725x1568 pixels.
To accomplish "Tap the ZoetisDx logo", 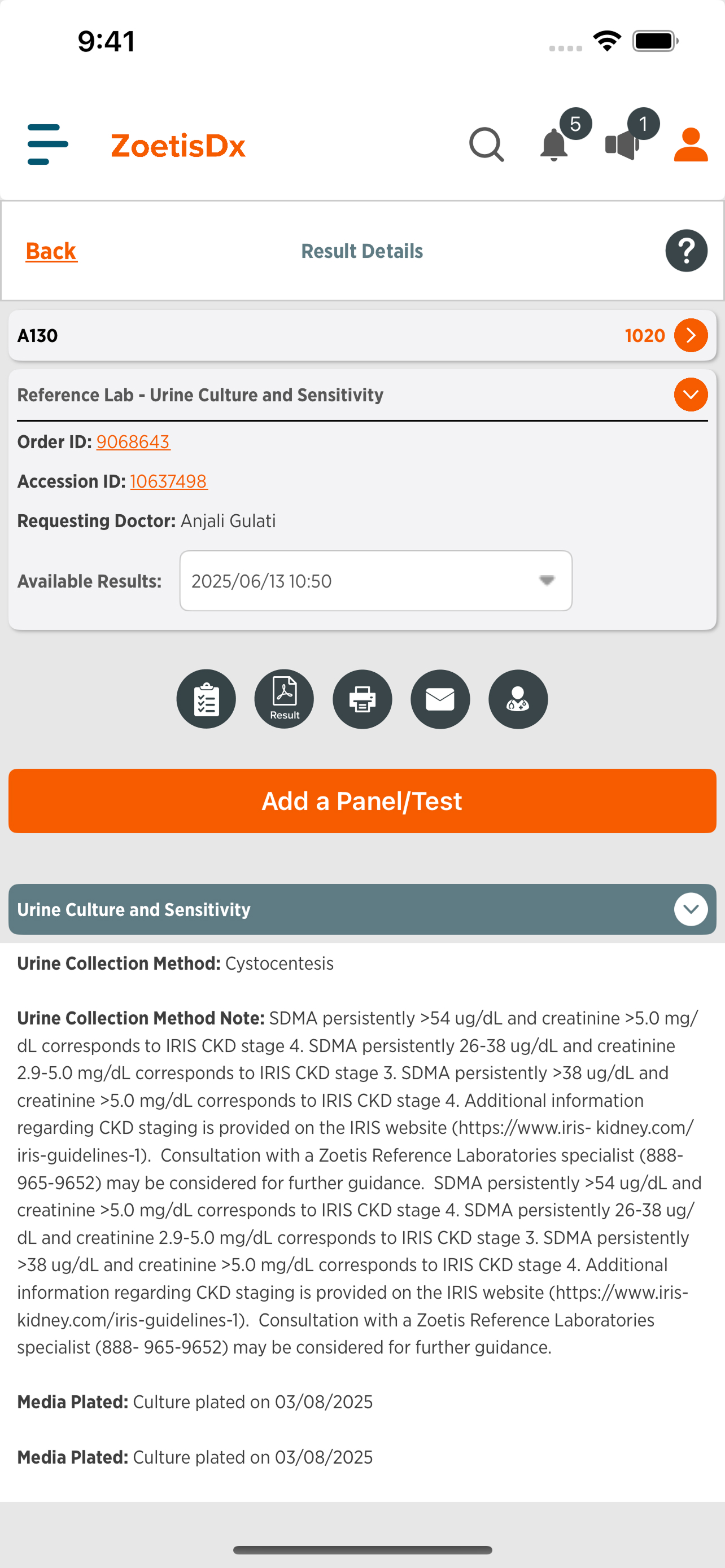I will [178, 146].
